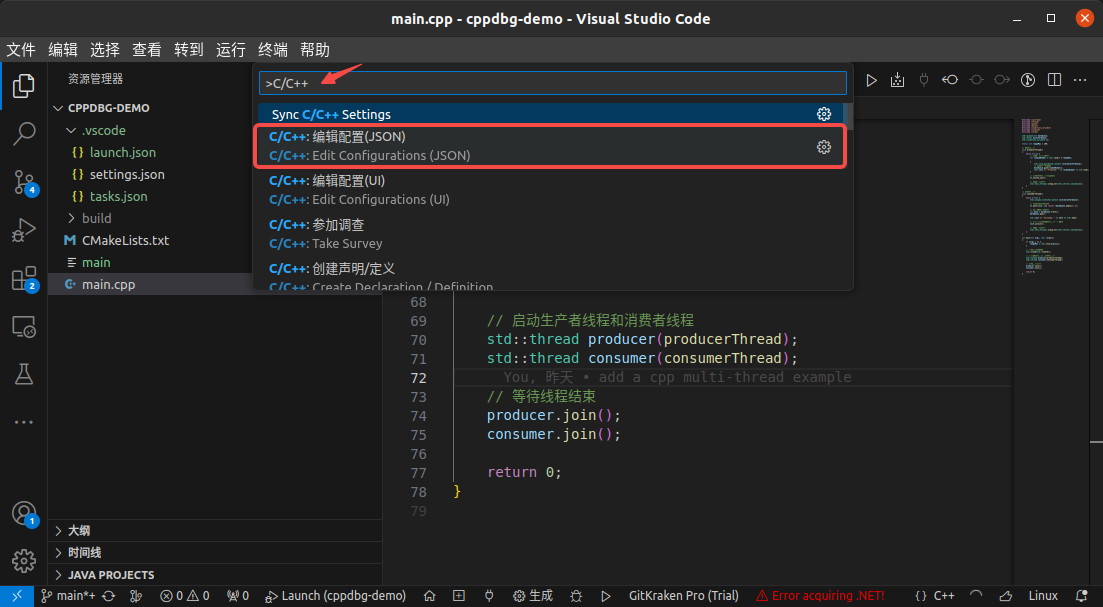Select the Explorer icon in activity bar
This screenshot has height=607, width=1103.
(23, 86)
